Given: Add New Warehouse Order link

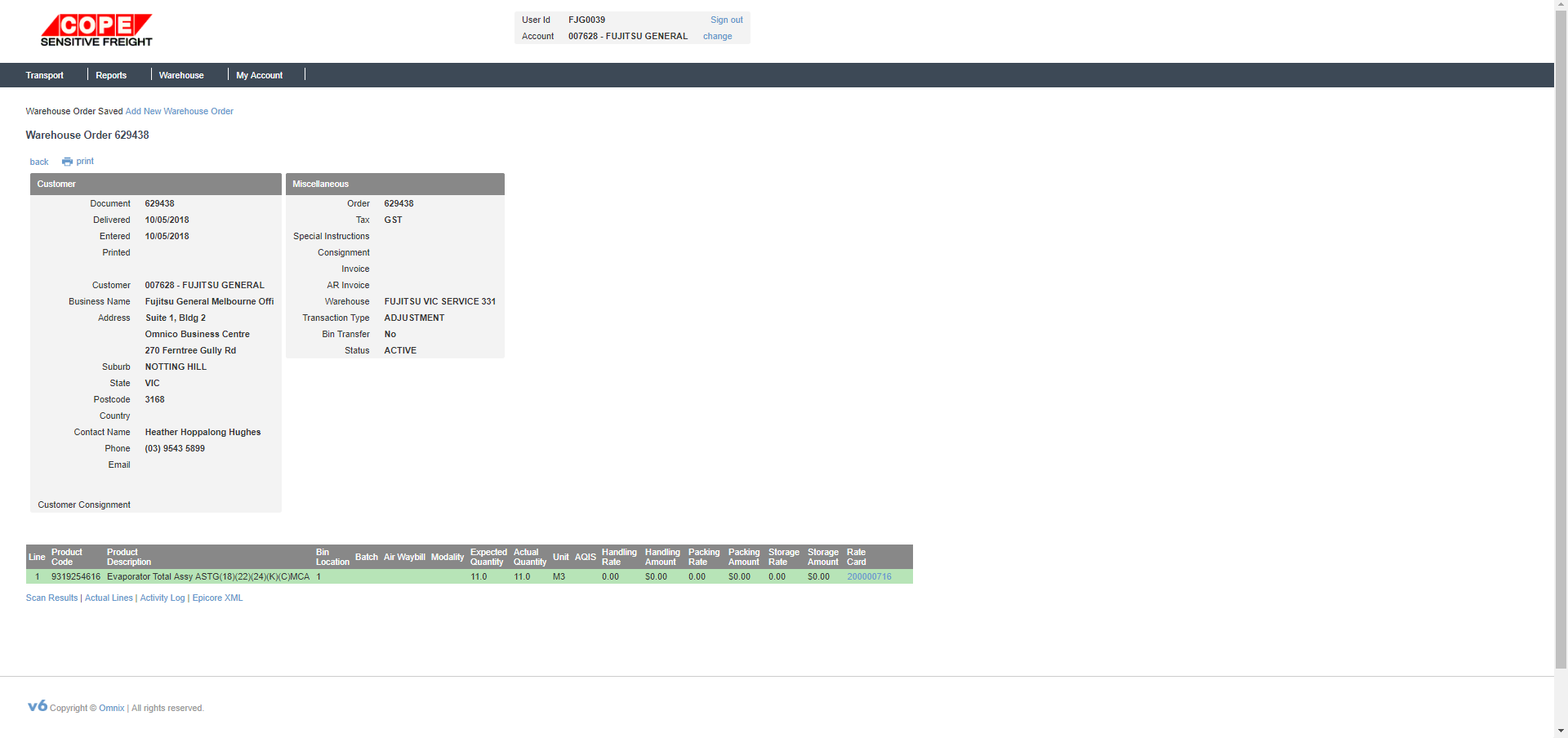Looking at the screenshot, I should point(179,111).
